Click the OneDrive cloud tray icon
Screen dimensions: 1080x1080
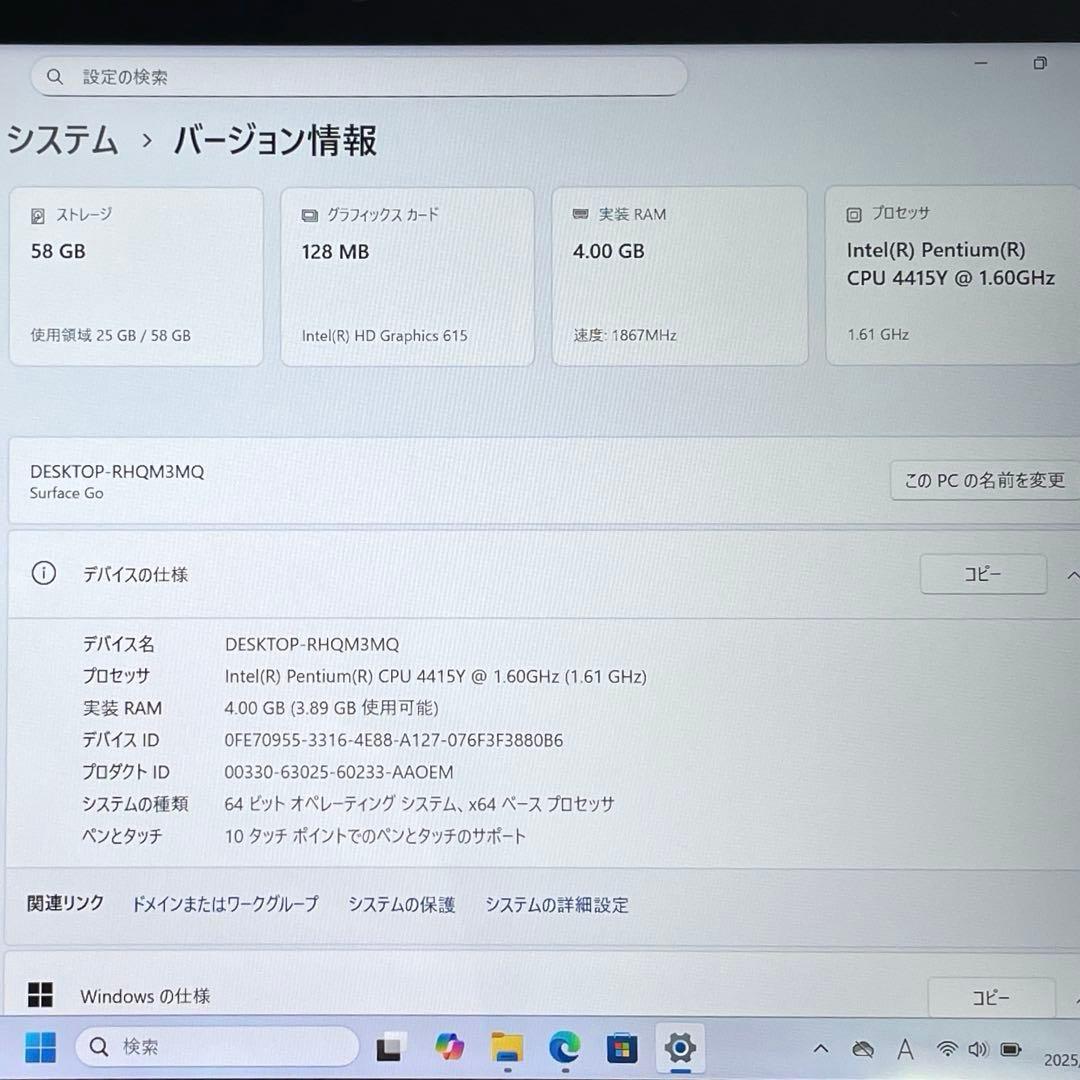pyautogui.click(x=863, y=1050)
